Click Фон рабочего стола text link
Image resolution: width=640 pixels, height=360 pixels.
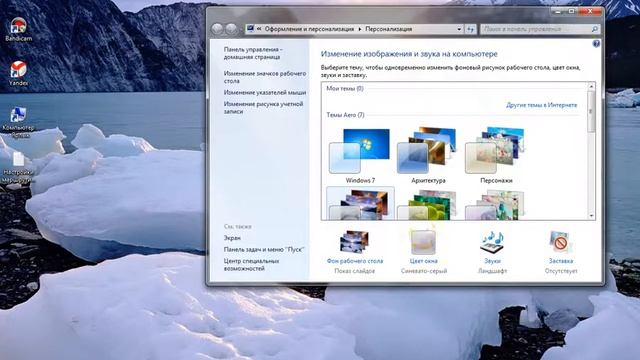[355, 261]
